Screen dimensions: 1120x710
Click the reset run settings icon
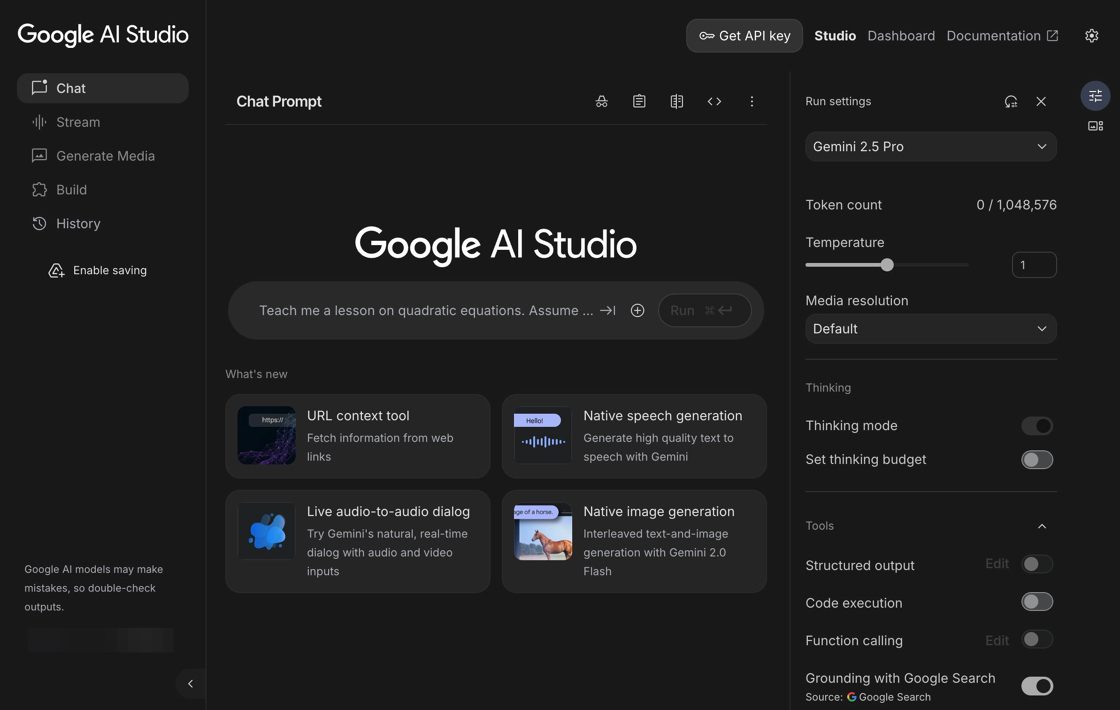tap(1011, 102)
